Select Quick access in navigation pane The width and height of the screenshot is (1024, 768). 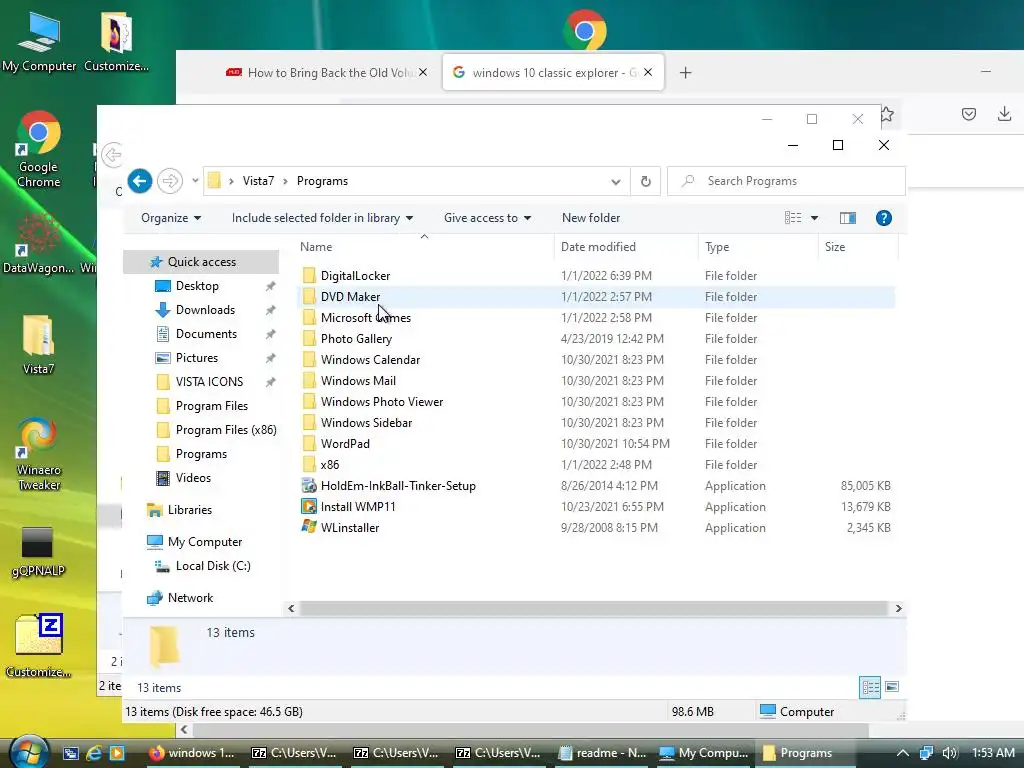click(x=201, y=262)
